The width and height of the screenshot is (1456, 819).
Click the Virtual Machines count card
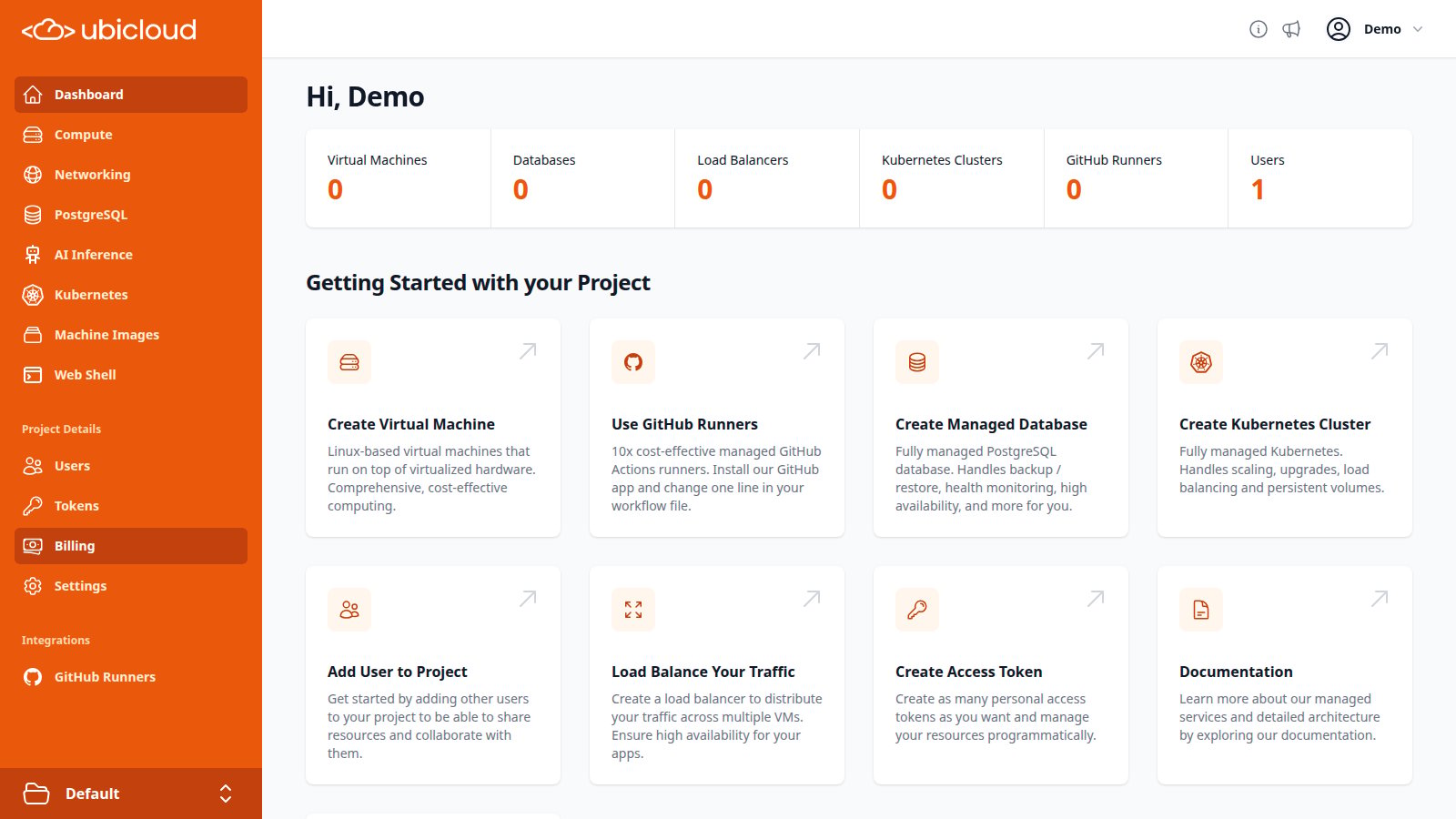click(x=399, y=178)
